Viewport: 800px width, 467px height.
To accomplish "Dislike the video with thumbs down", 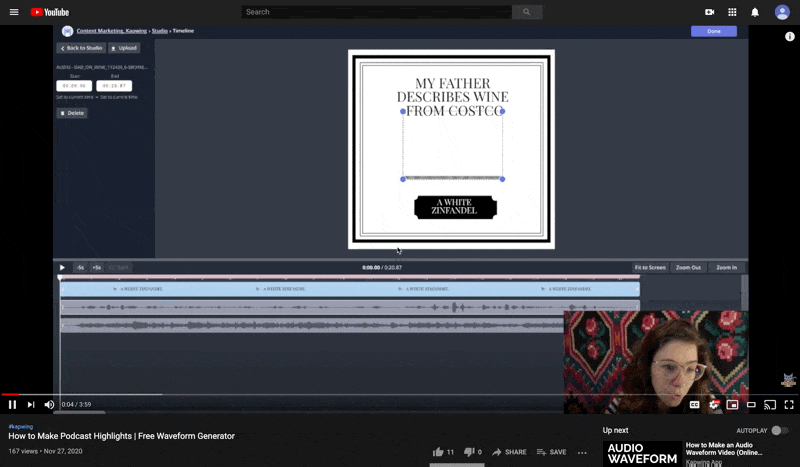I will point(468,452).
